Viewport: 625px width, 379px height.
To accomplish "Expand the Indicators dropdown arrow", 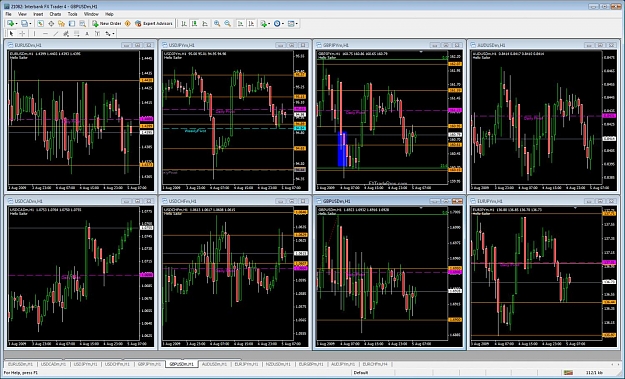I will [x=269, y=24].
